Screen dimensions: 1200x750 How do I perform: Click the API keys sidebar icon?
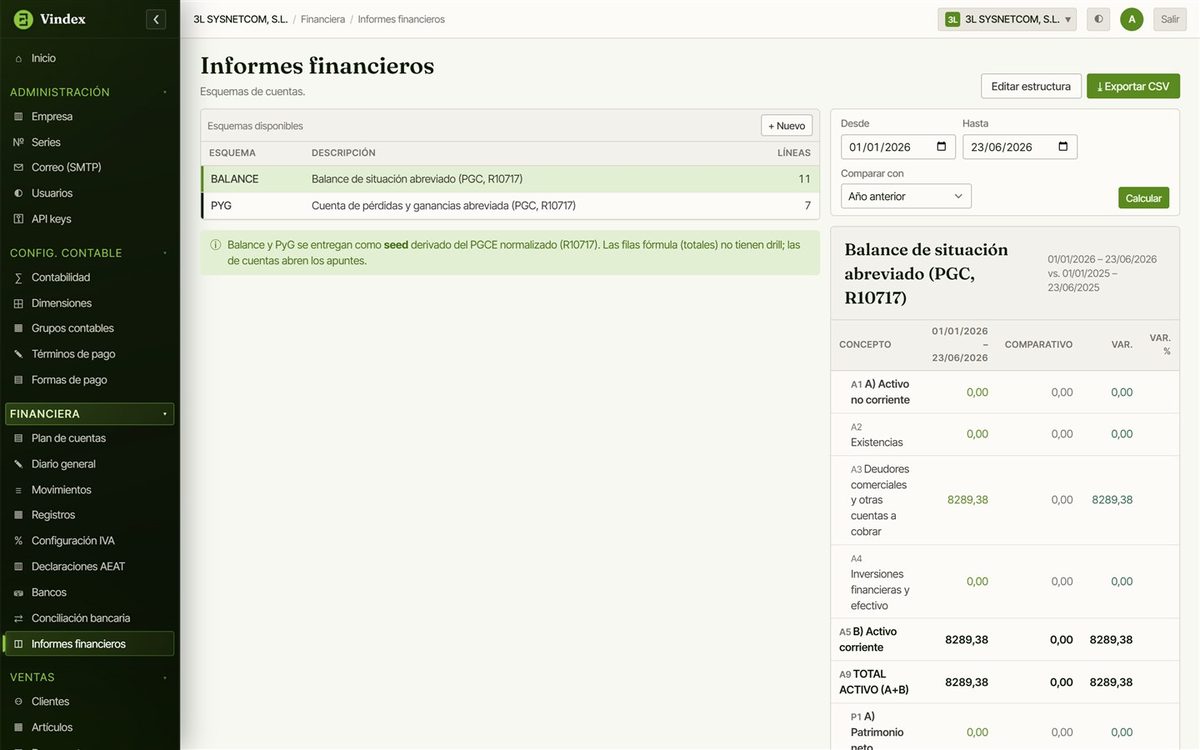[18, 219]
